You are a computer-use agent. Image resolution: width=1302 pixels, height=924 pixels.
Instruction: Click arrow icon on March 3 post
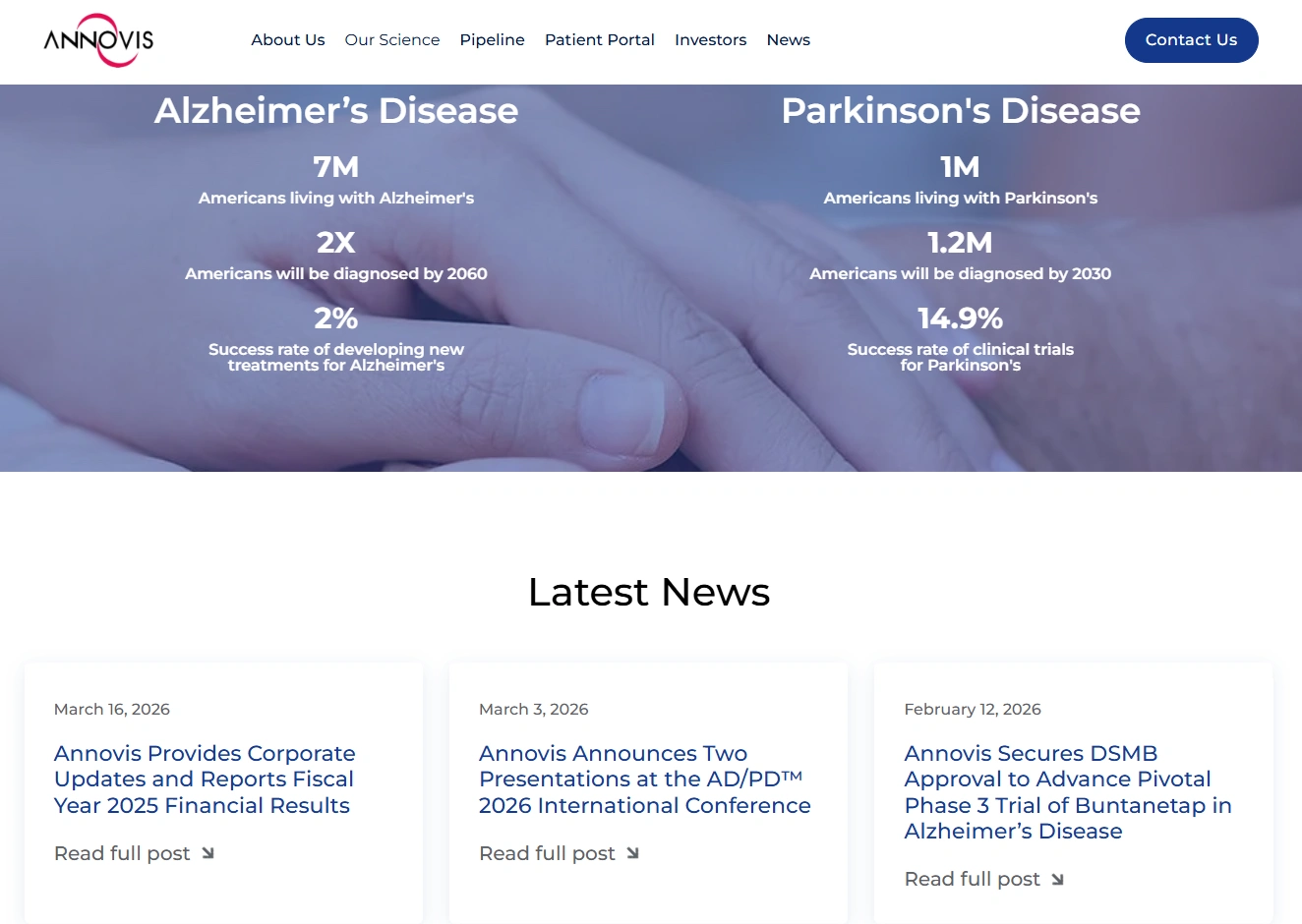click(632, 853)
